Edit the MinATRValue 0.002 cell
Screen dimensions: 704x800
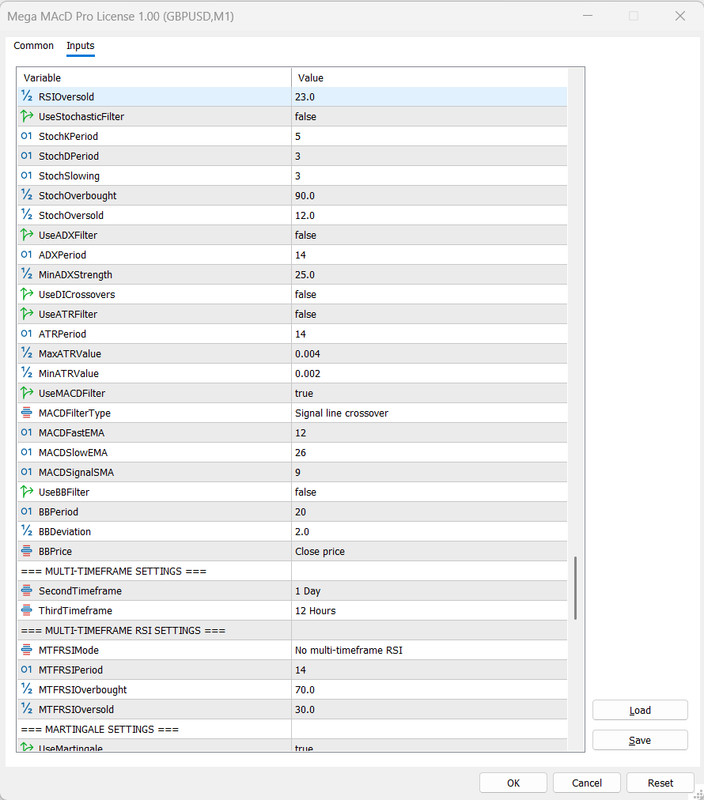pyautogui.click(x=429, y=373)
